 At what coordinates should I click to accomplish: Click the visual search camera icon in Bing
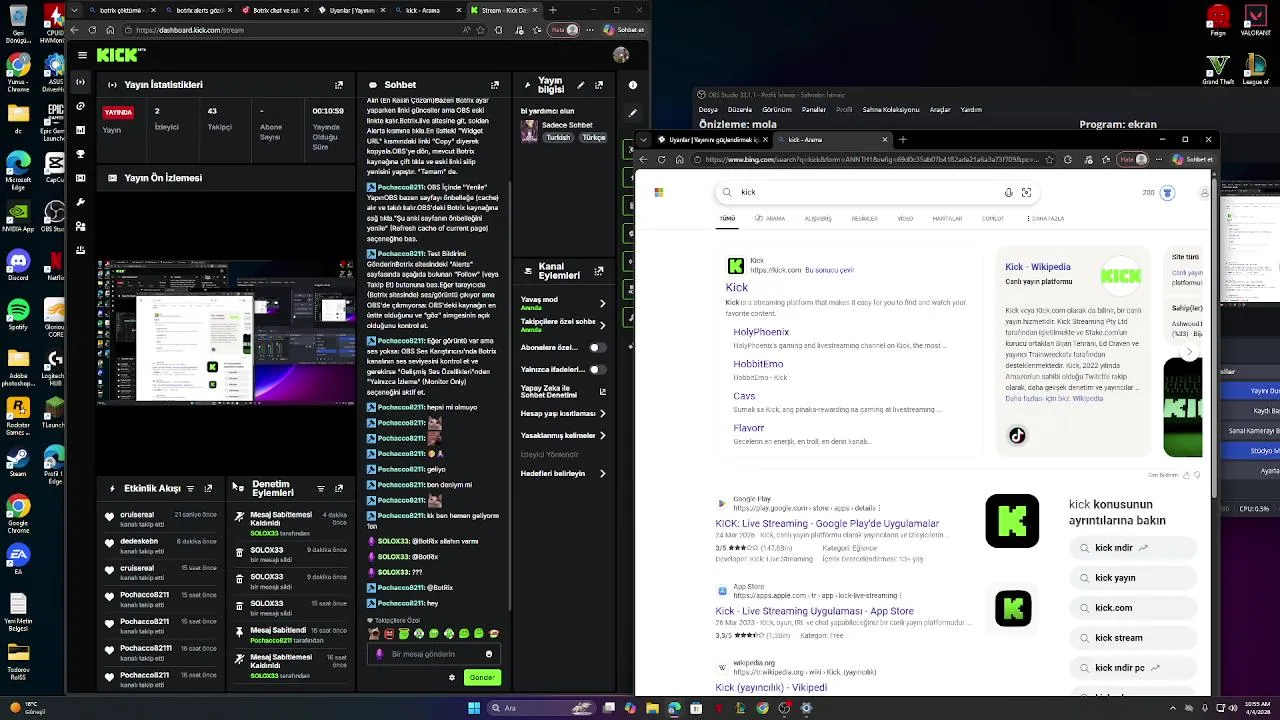point(1026,192)
